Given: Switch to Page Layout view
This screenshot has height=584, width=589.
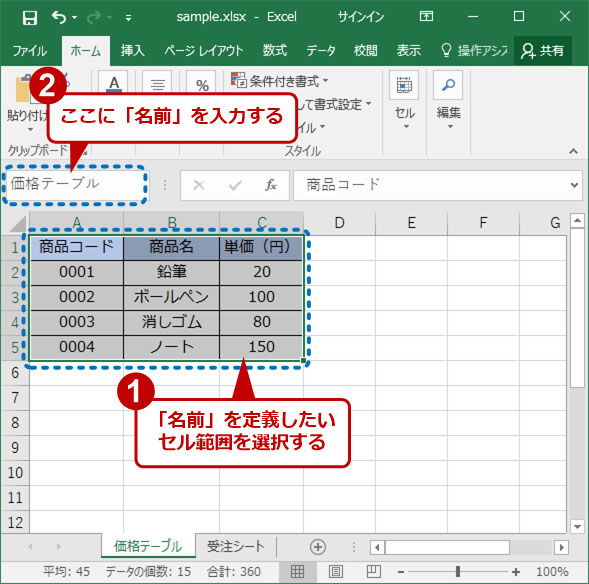Looking at the screenshot, I should pyautogui.click(x=335, y=572).
